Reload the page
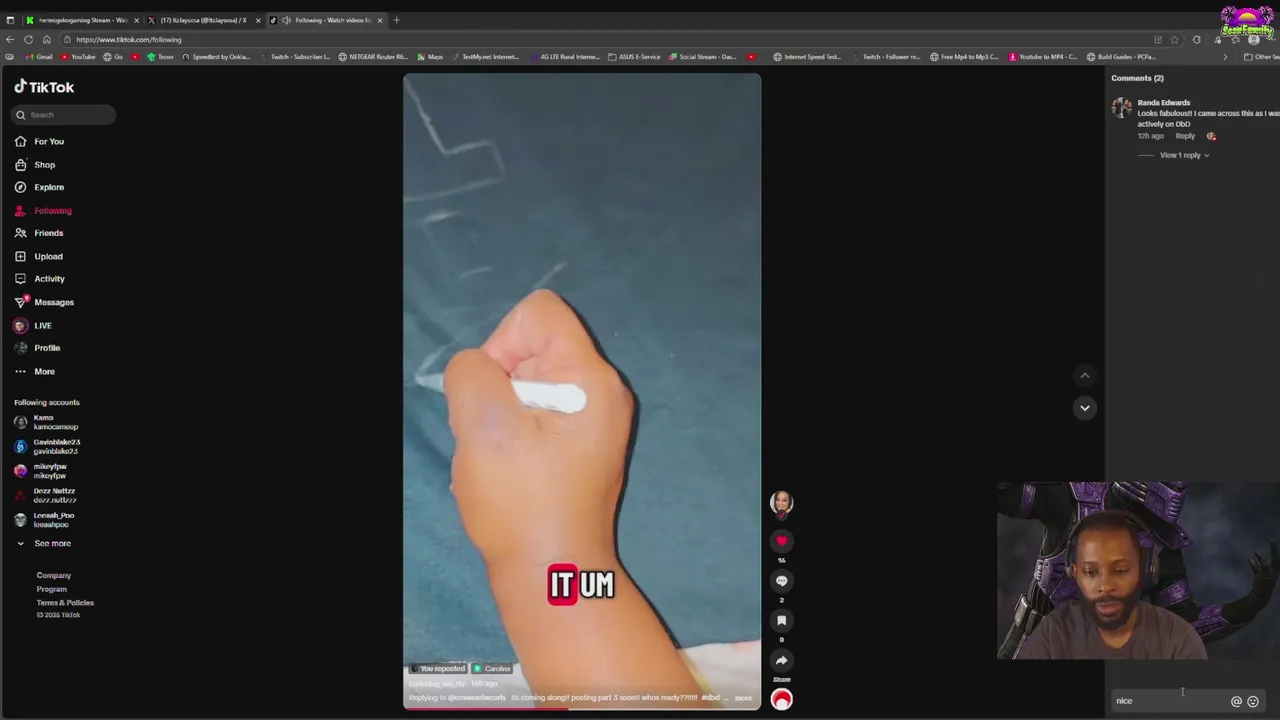The image size is (1280, 720). (x=28, y=40)
